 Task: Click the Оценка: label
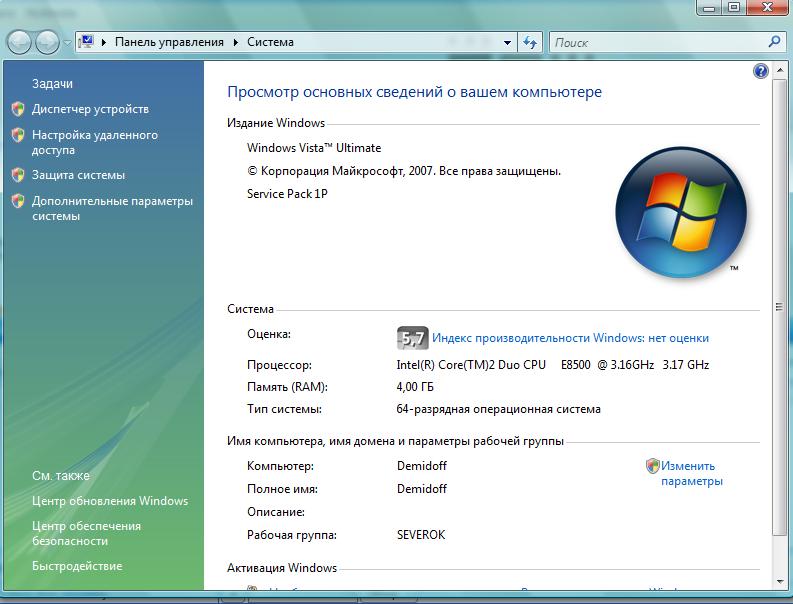[x=269, y=334]
